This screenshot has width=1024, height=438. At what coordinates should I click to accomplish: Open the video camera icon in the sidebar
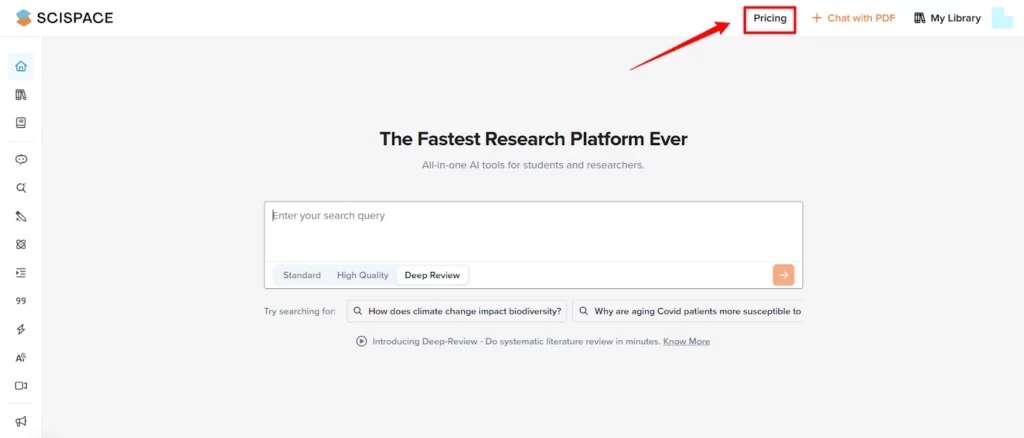coord(21,385)
